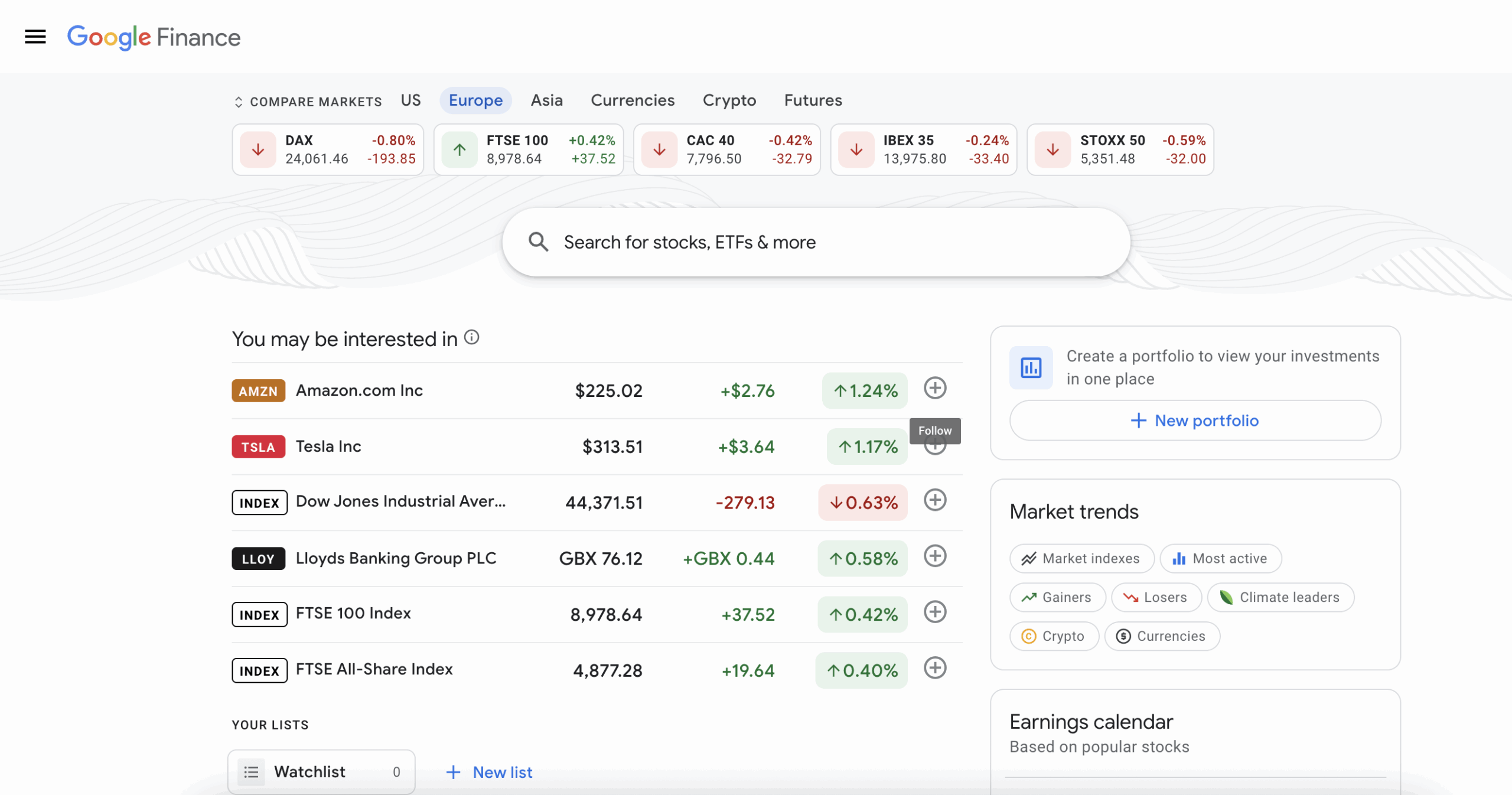Open the DAX index card

tap(328, 149)
